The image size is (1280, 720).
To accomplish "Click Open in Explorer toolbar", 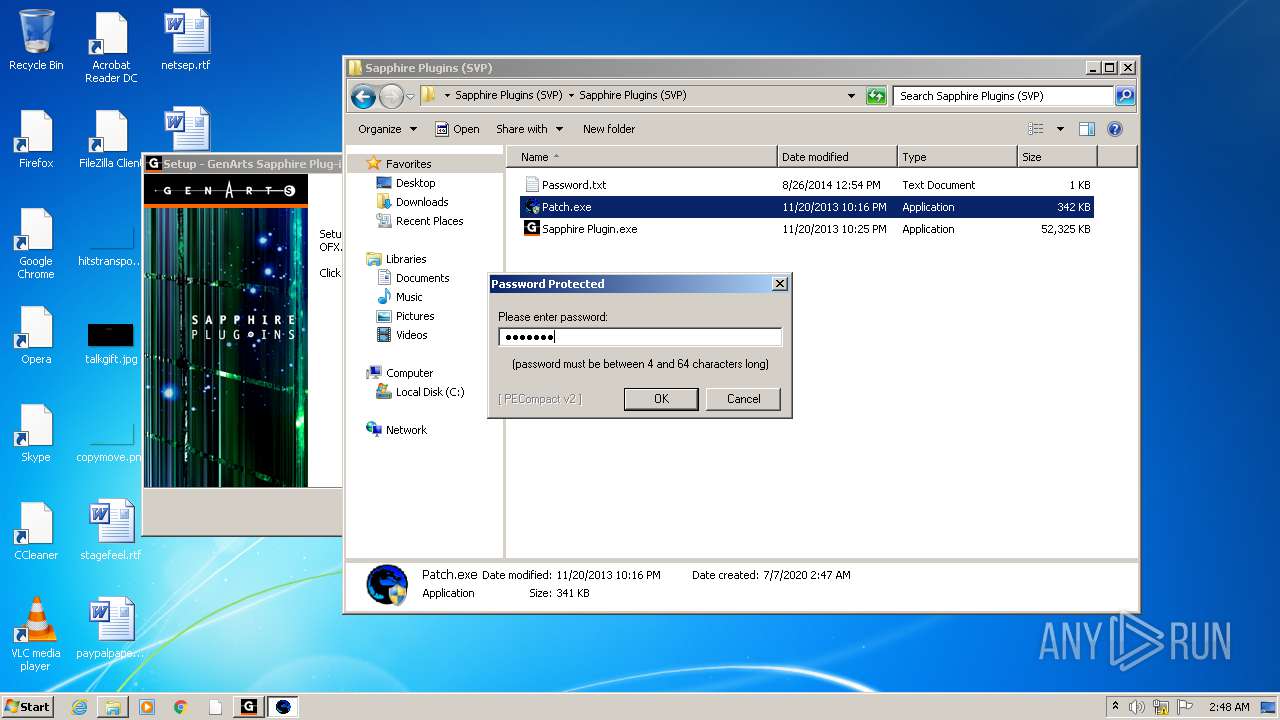I will pyautogui.click(x=457, y=129).
